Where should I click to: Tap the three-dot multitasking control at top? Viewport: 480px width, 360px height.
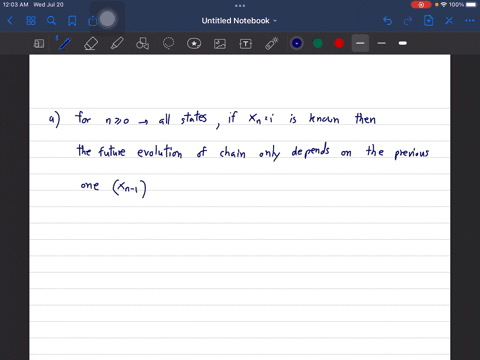click(240, 5)
